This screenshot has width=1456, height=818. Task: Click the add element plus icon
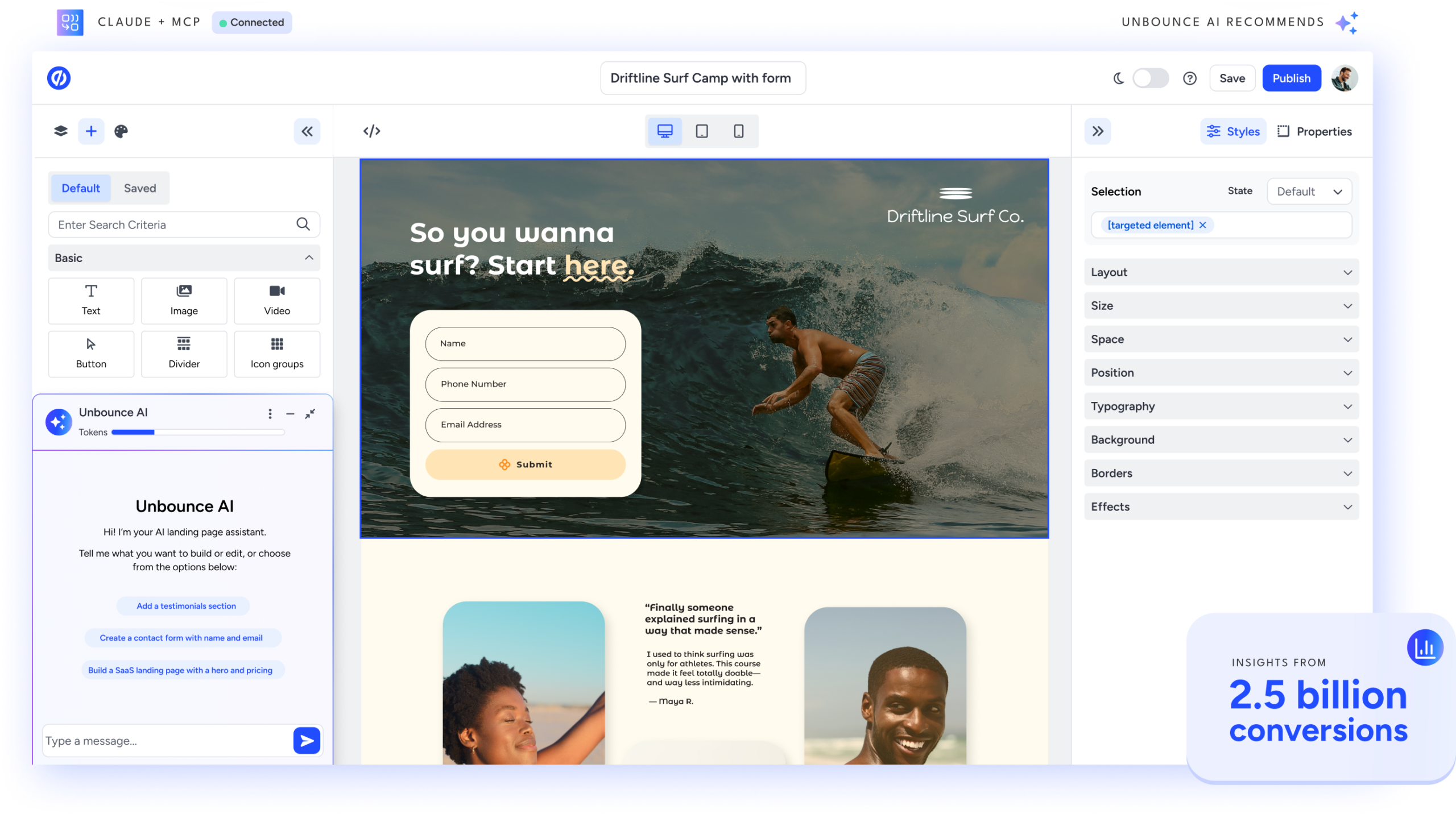pos(91,131)
